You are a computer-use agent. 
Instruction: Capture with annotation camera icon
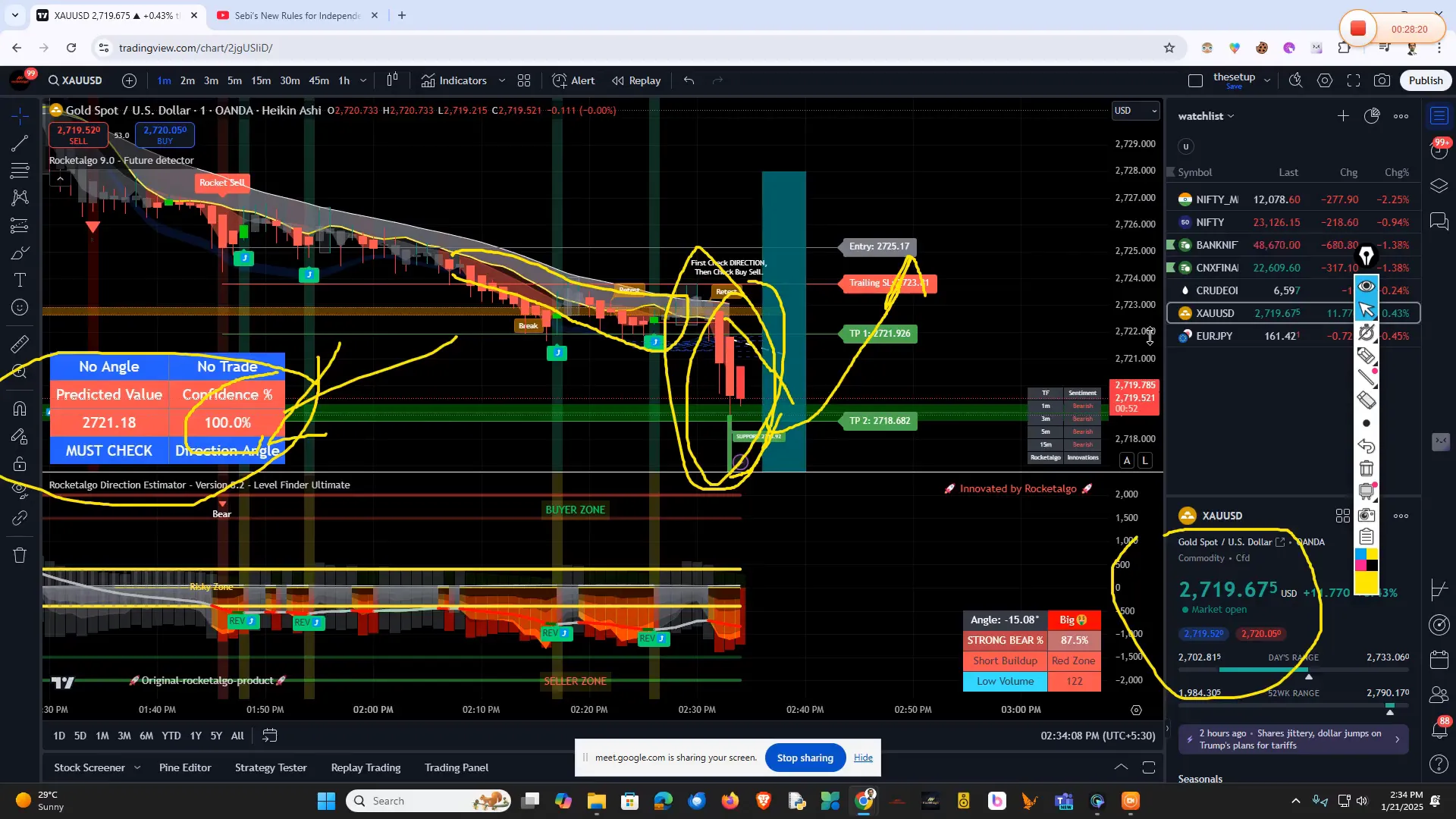pyautogui.click(x=1367, y=515)
